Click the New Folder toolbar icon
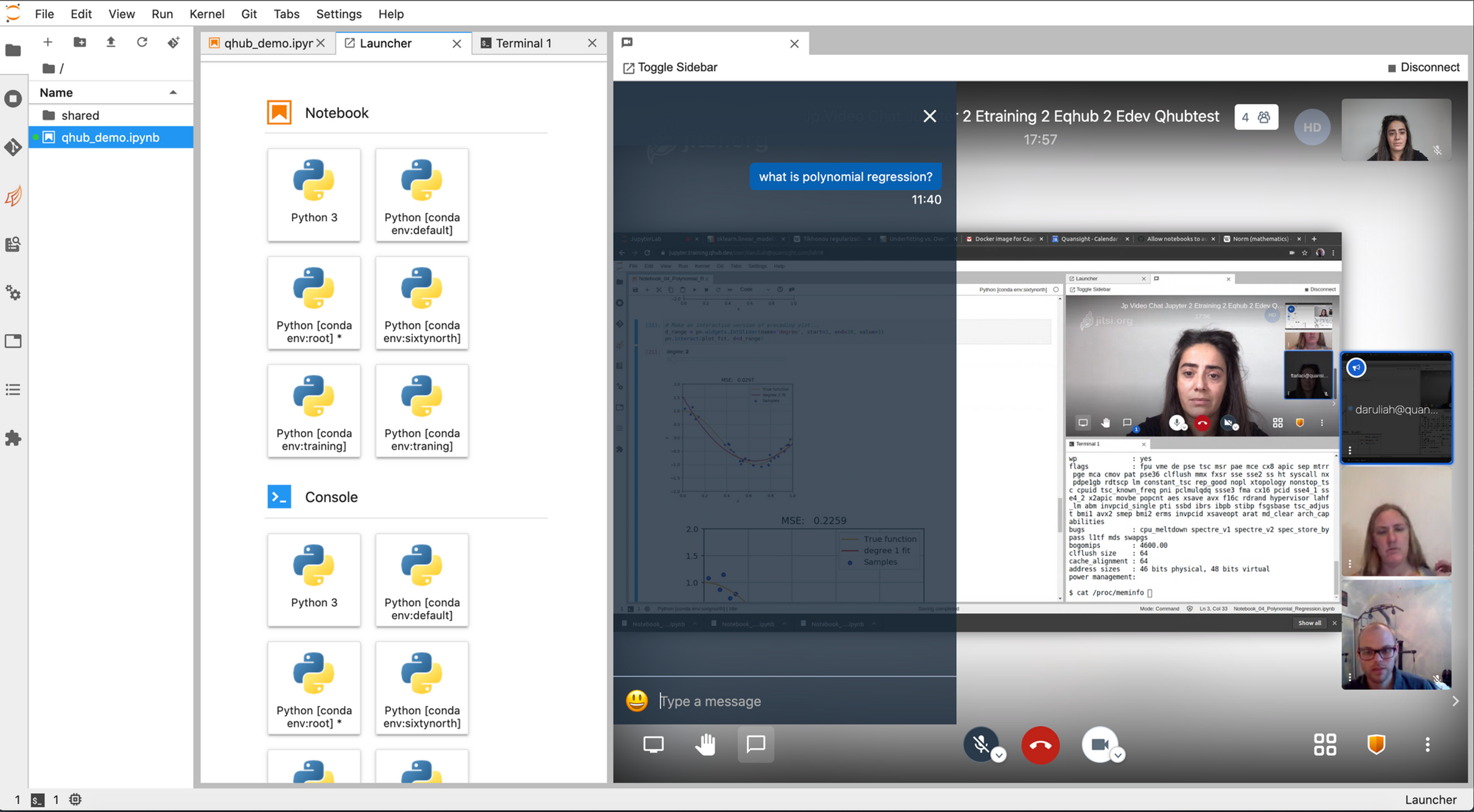 click(80, 42)
